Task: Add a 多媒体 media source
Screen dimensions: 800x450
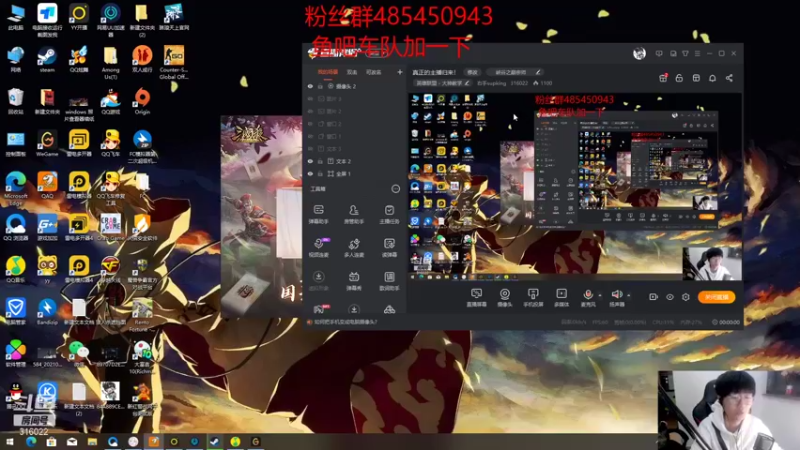Action: pos(561,297)
